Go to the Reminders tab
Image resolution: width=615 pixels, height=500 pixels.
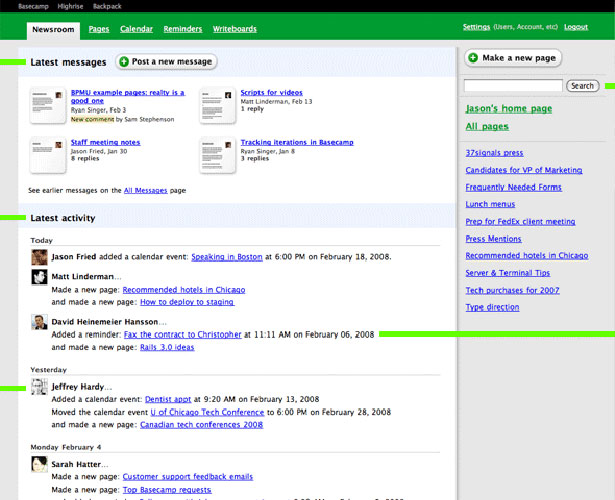coord(183,29)
